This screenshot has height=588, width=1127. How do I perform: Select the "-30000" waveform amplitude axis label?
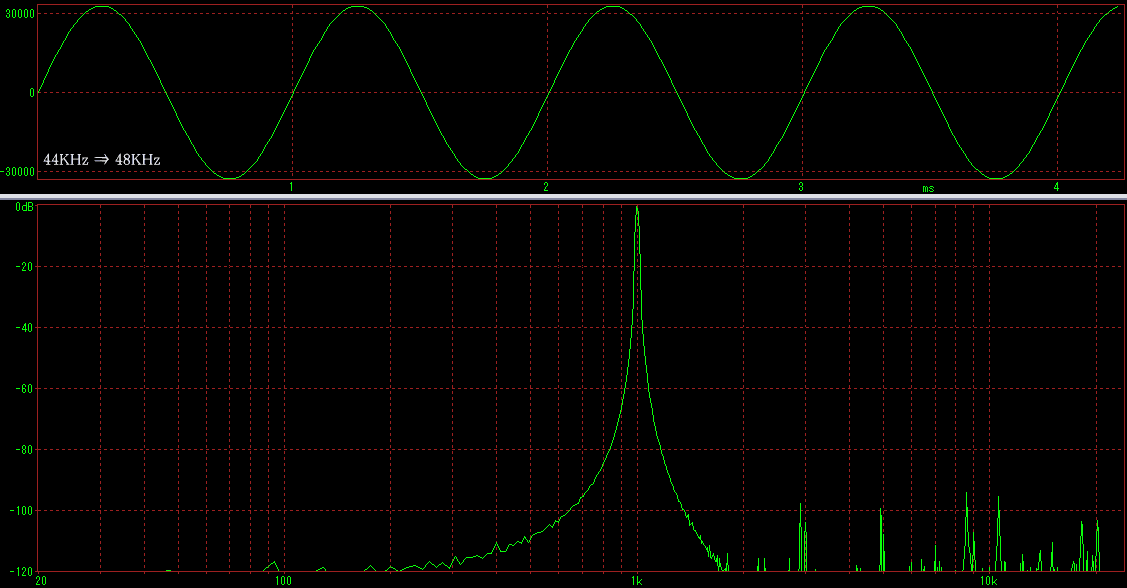pyautogui.click(x=18, y=172)
